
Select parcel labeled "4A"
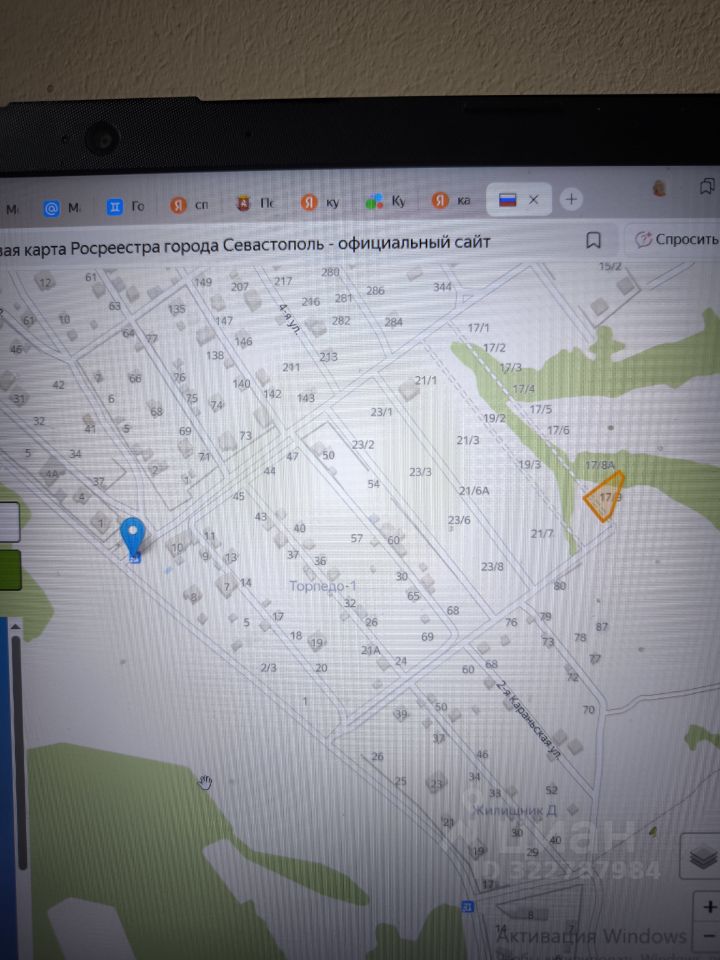(50, 473)
